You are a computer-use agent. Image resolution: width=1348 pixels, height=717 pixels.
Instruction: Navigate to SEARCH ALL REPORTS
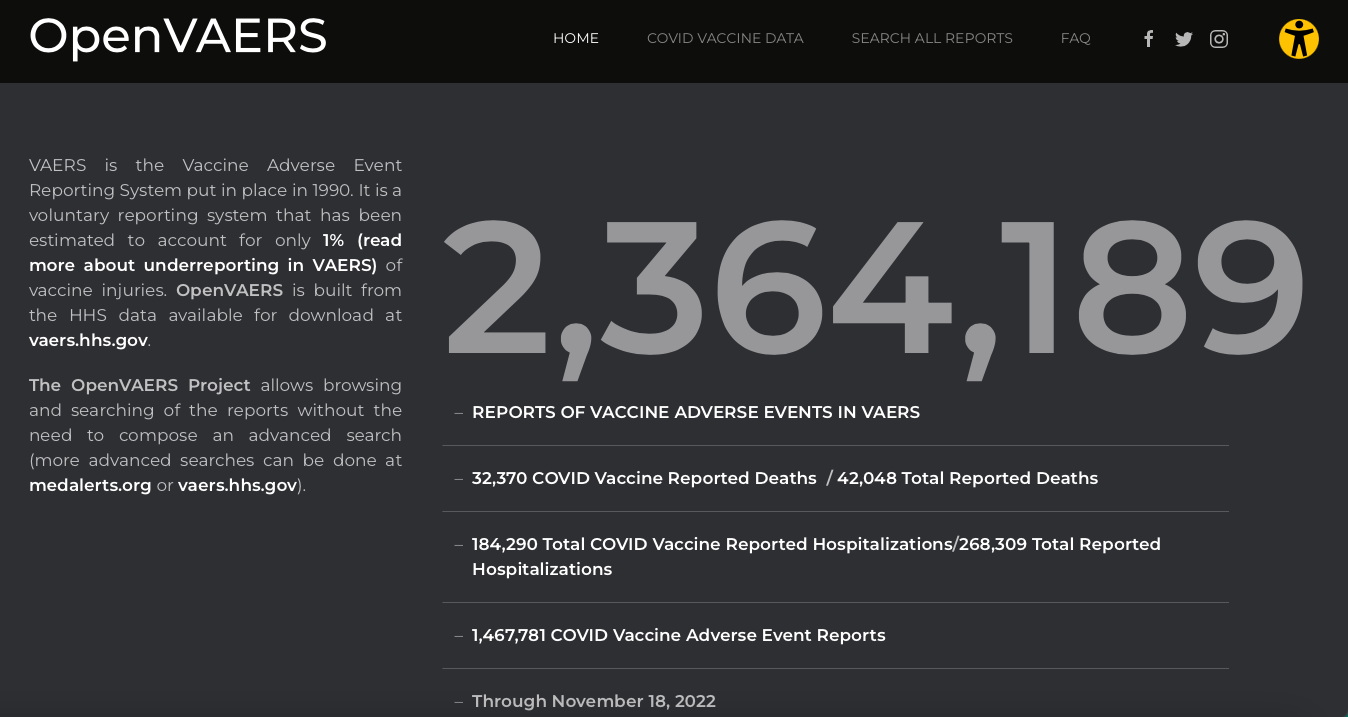point(932,39)
